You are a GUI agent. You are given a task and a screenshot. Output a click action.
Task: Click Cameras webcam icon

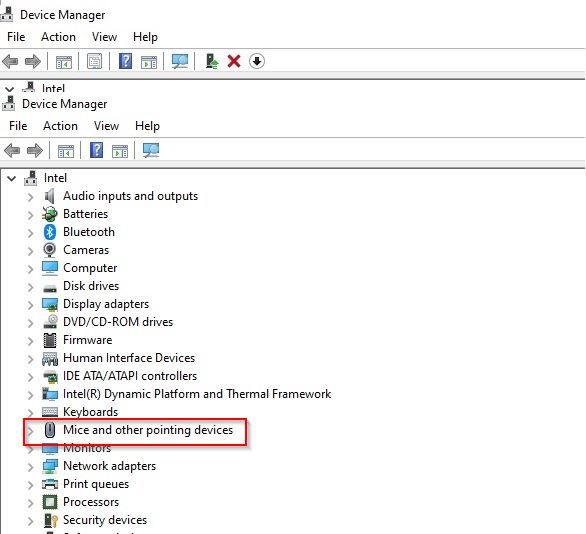point(50,250)
